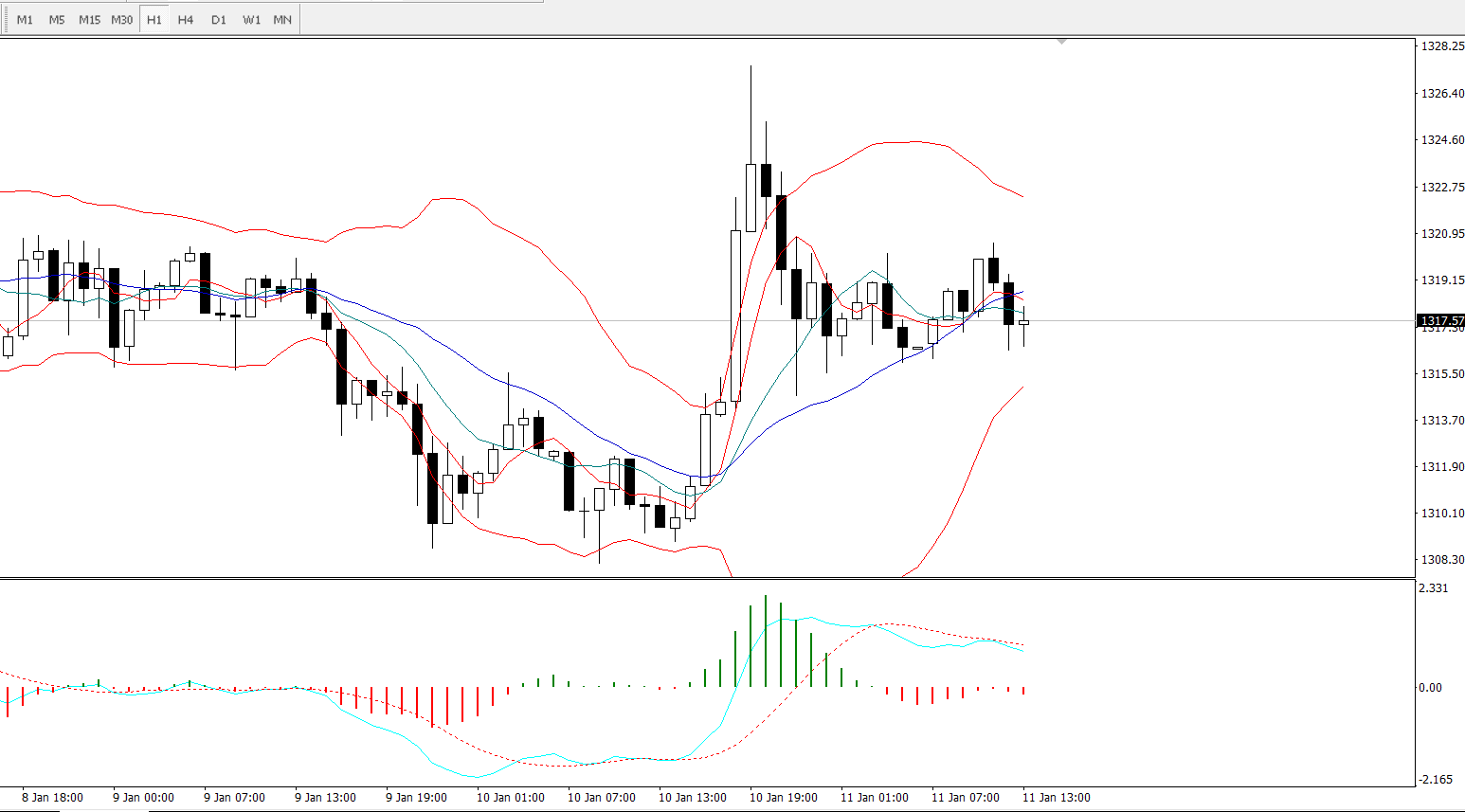Click the 1328.25 price scale label

pos(1441,46)
